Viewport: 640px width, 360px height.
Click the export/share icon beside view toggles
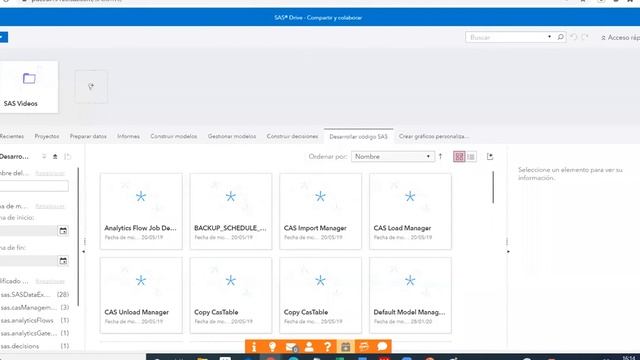click(x=490, y=156)
